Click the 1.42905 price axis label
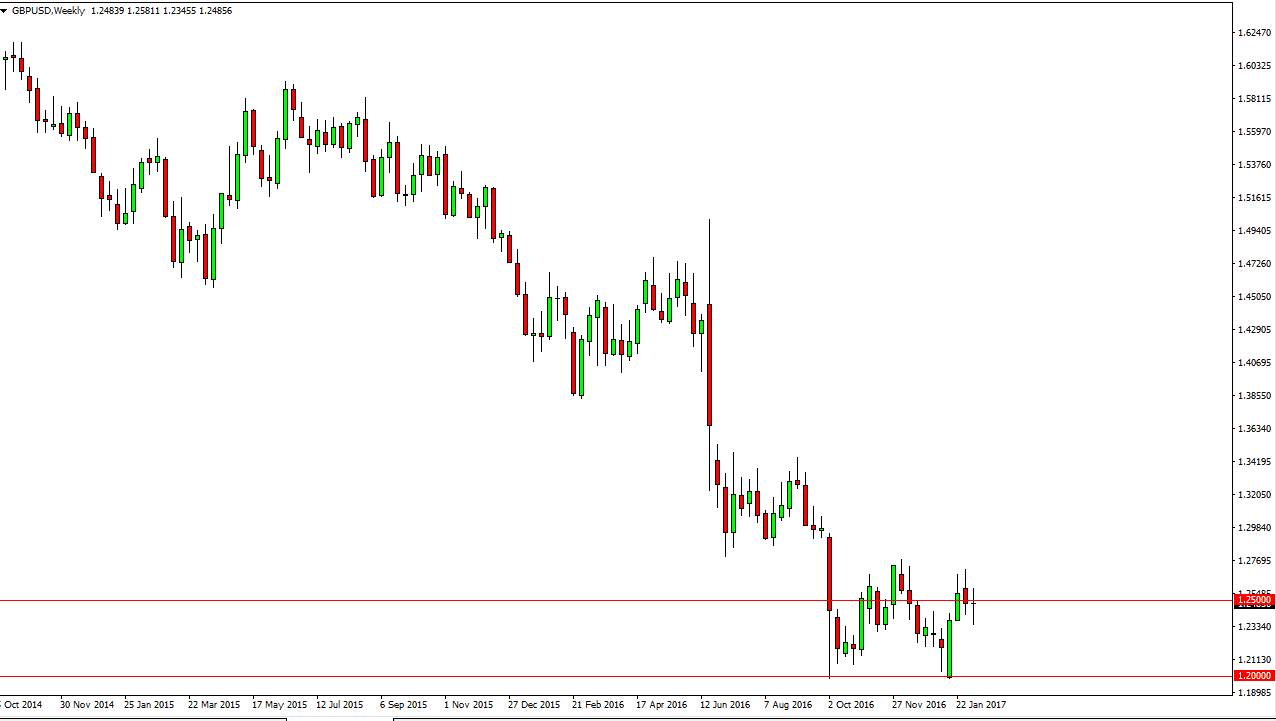The height and width of the screenshot is (721, 1276). (x=1254, y=330)
